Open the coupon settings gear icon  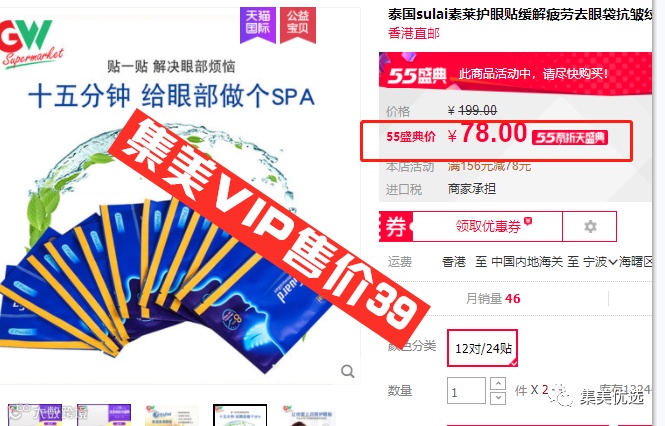(590, 227)
